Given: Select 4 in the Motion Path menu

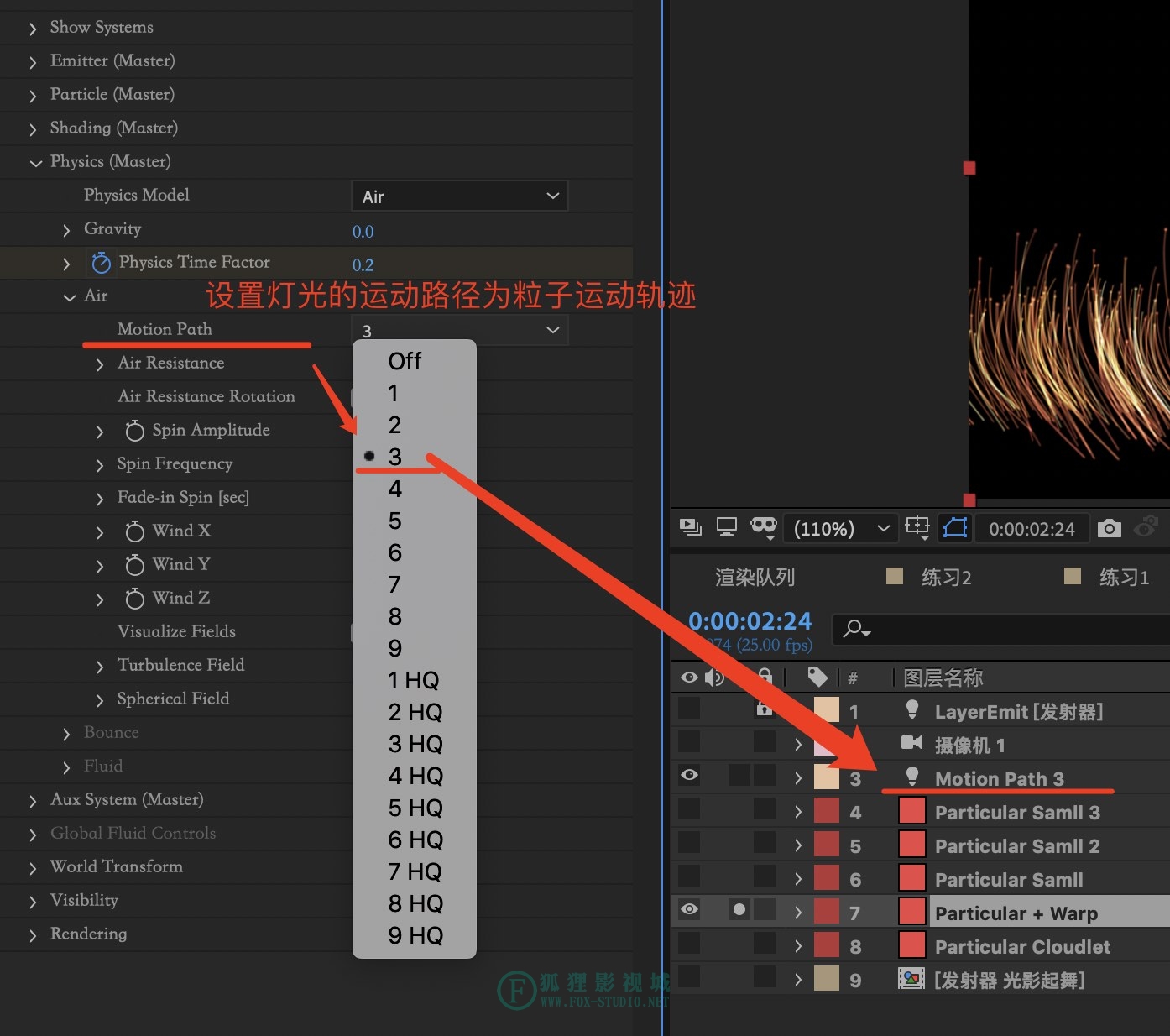Looking at the screenshot, I should [x=415, y=489].
